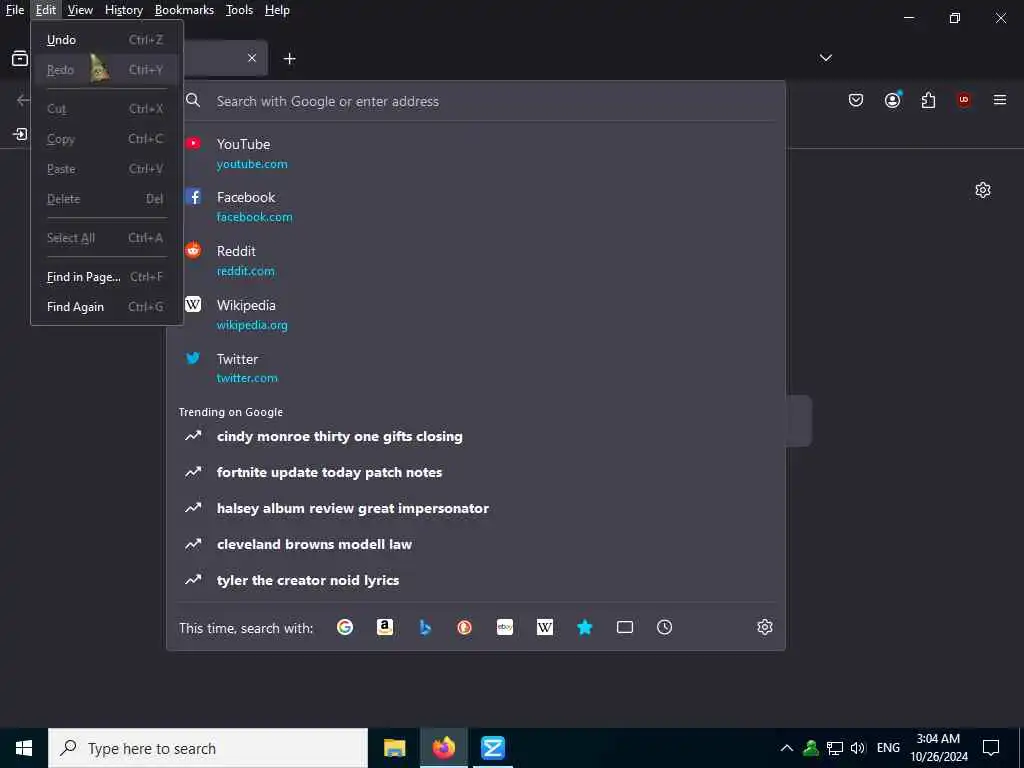Click the Save to Pocket icon

pos(856,100)
